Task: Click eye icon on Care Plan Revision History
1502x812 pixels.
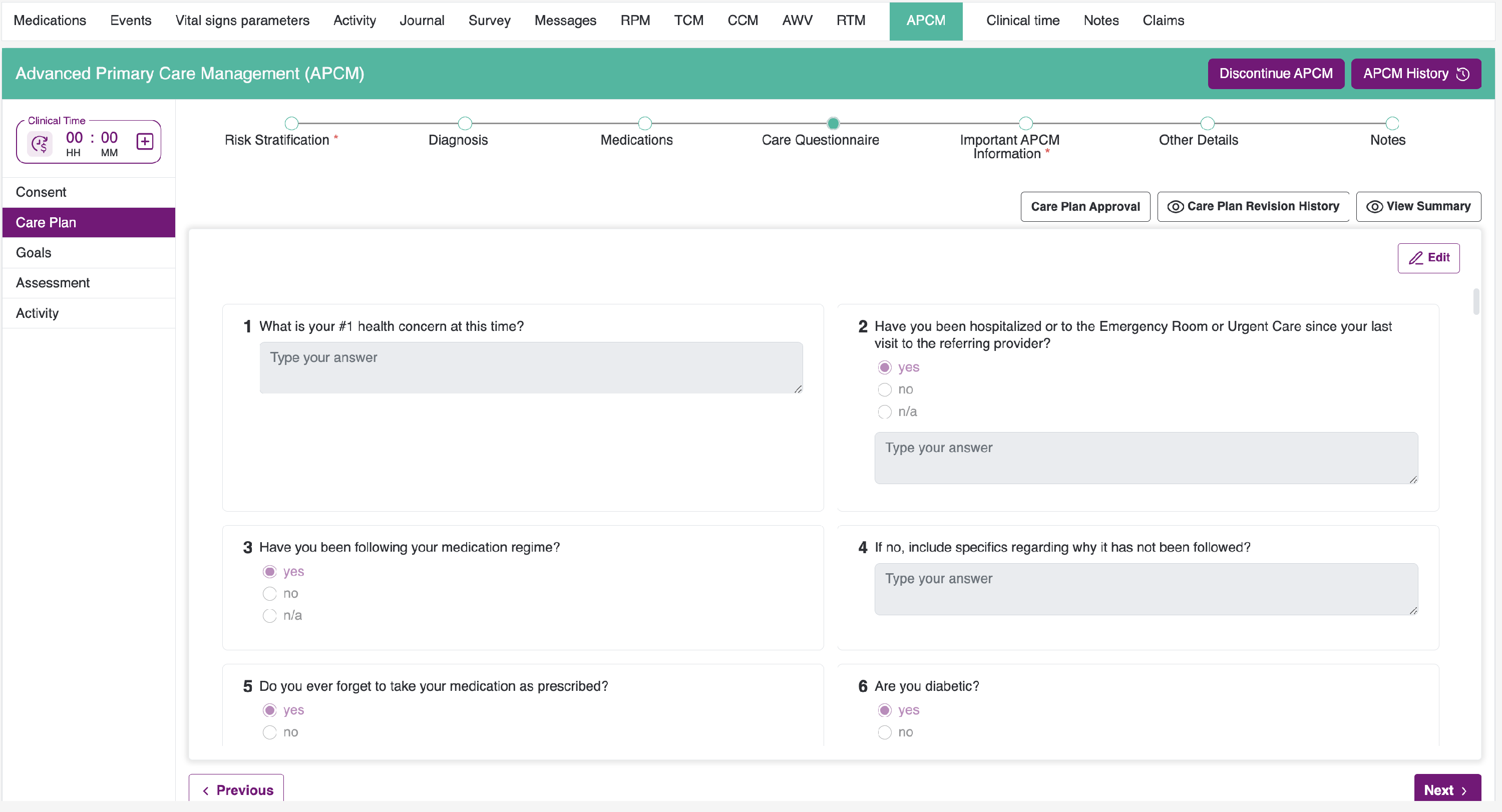Action: [x=1175, y=207]
